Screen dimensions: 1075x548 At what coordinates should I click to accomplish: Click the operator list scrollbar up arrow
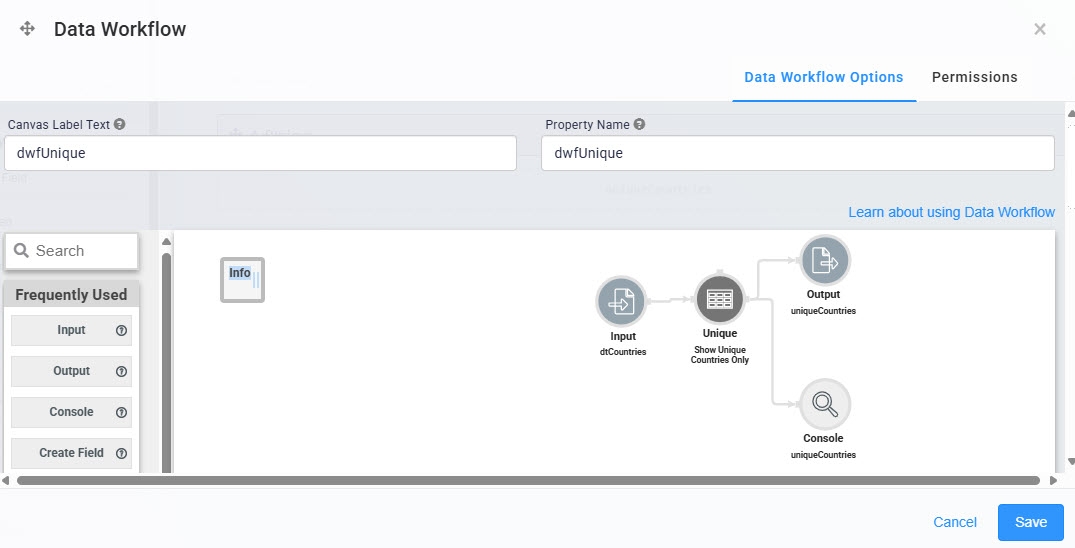[166, 241]
